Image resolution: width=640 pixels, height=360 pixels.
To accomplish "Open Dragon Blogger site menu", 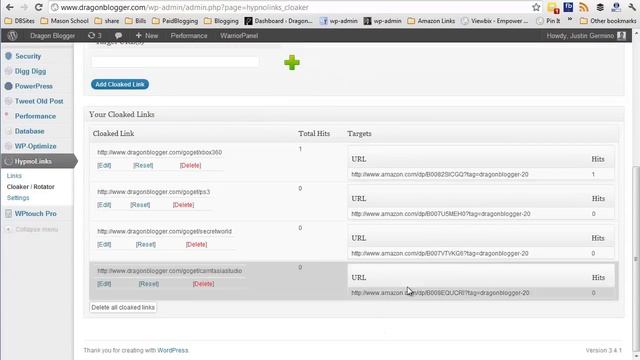I will point(52,36).
